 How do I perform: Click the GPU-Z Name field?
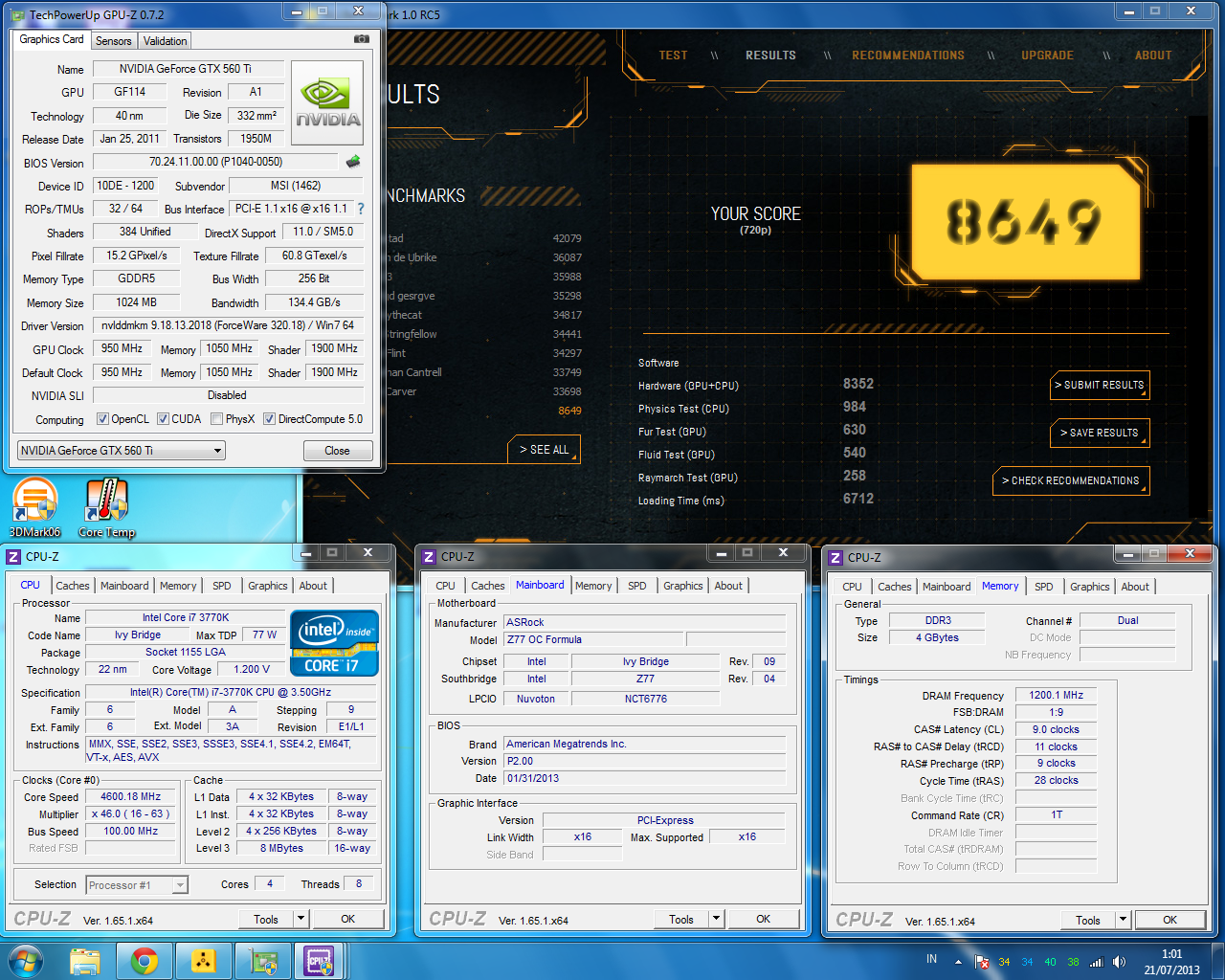click(x=188, y=69)
